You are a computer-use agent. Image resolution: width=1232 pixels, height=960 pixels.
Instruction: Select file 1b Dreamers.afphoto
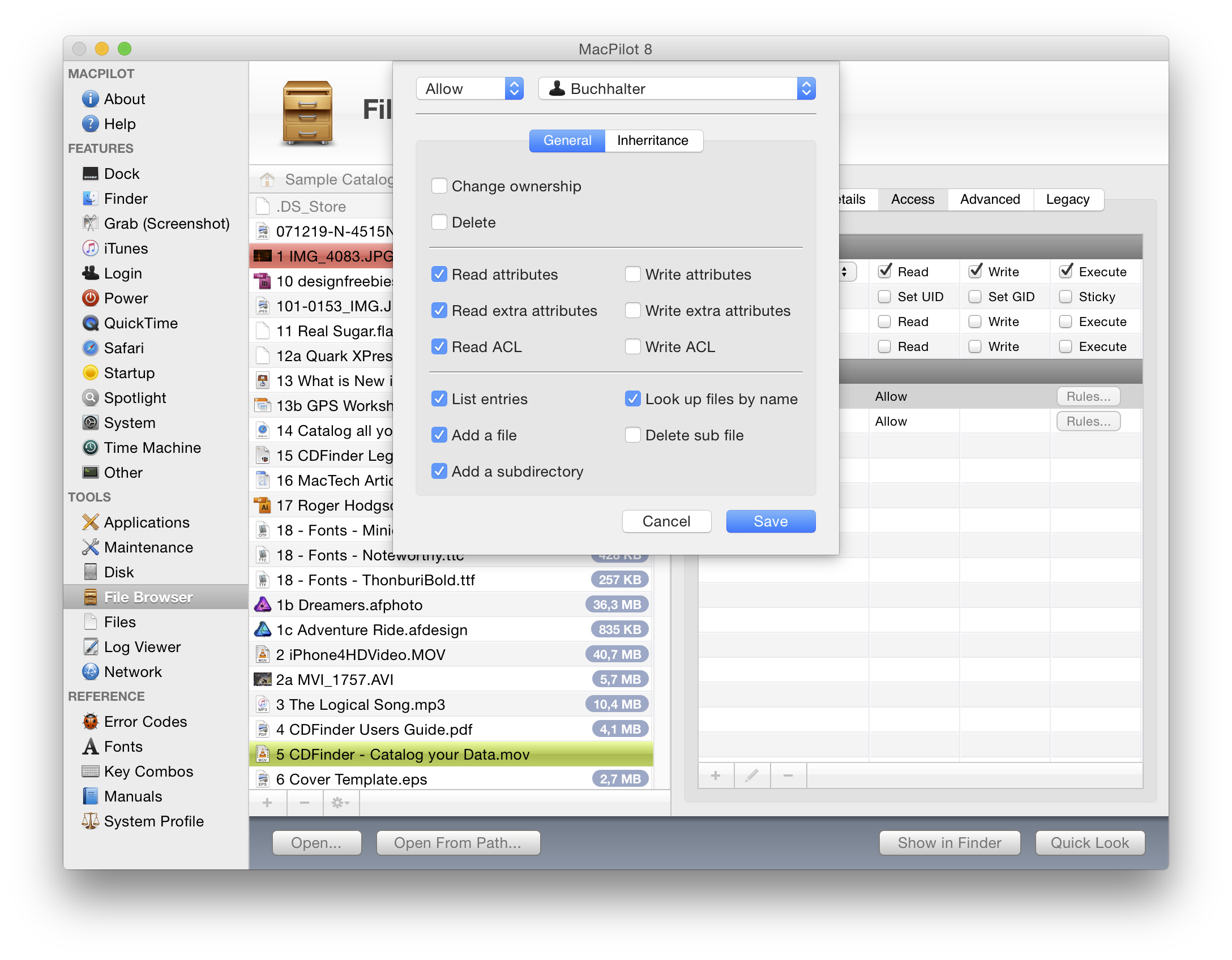pyautogui.click(x=349, y=605)
